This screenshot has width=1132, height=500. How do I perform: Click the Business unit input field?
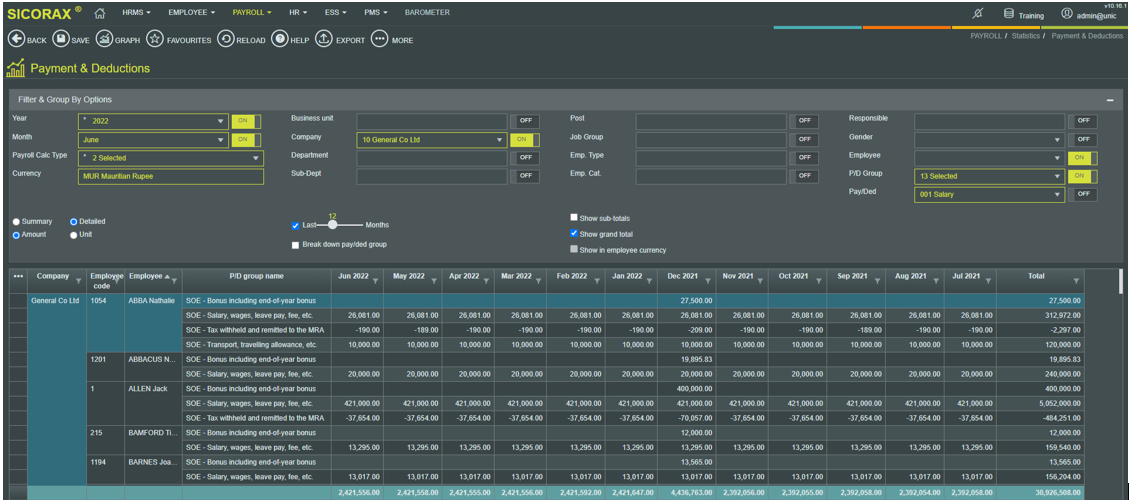click(432, 121)
